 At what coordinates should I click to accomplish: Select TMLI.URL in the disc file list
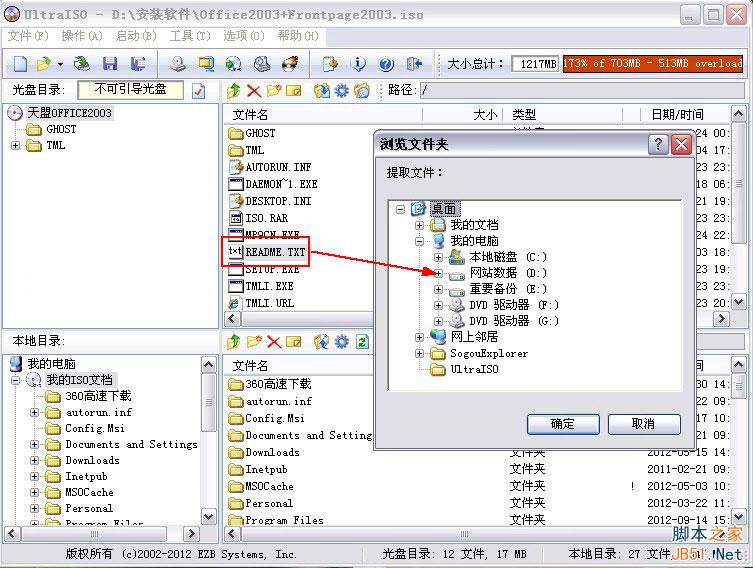coord(270,303)
